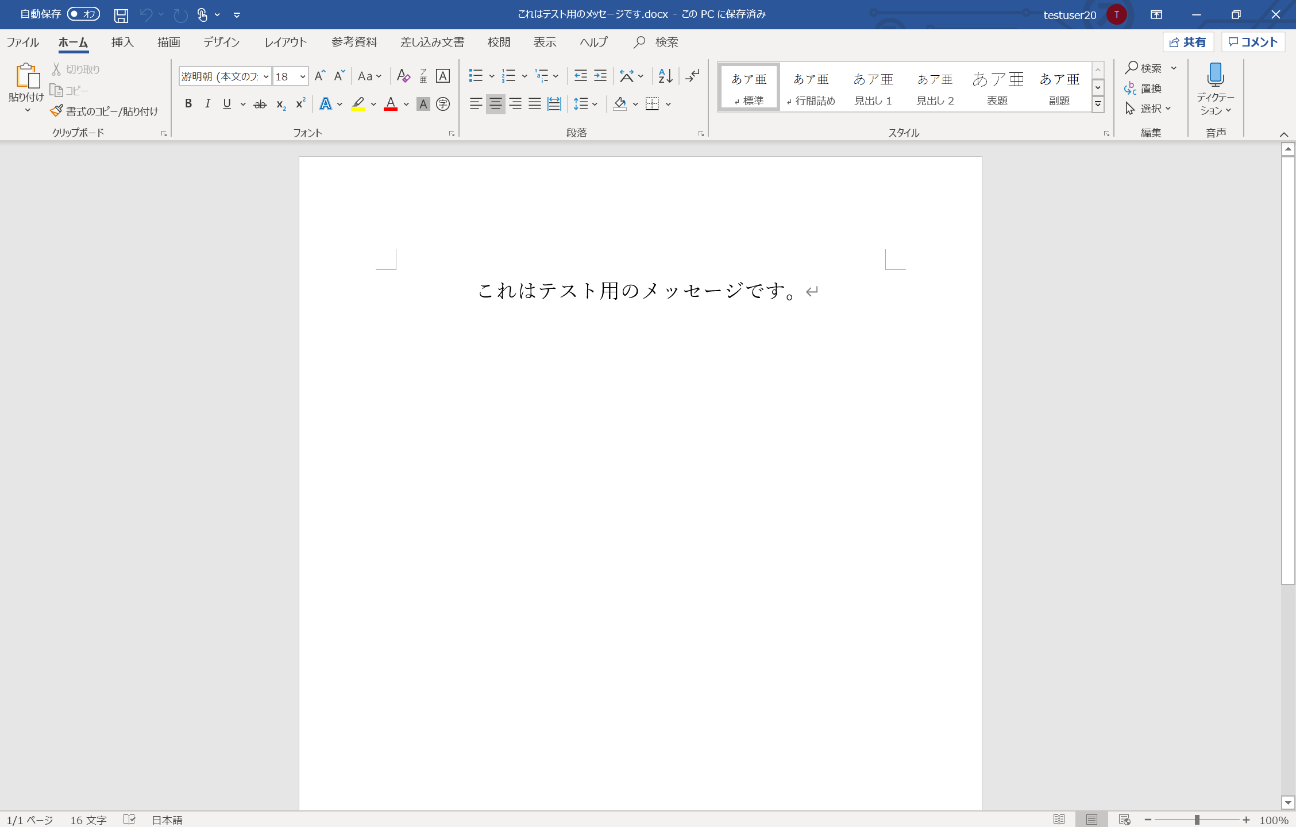
Task: Click the multilevel list icon
Action: tap(542, 76)
